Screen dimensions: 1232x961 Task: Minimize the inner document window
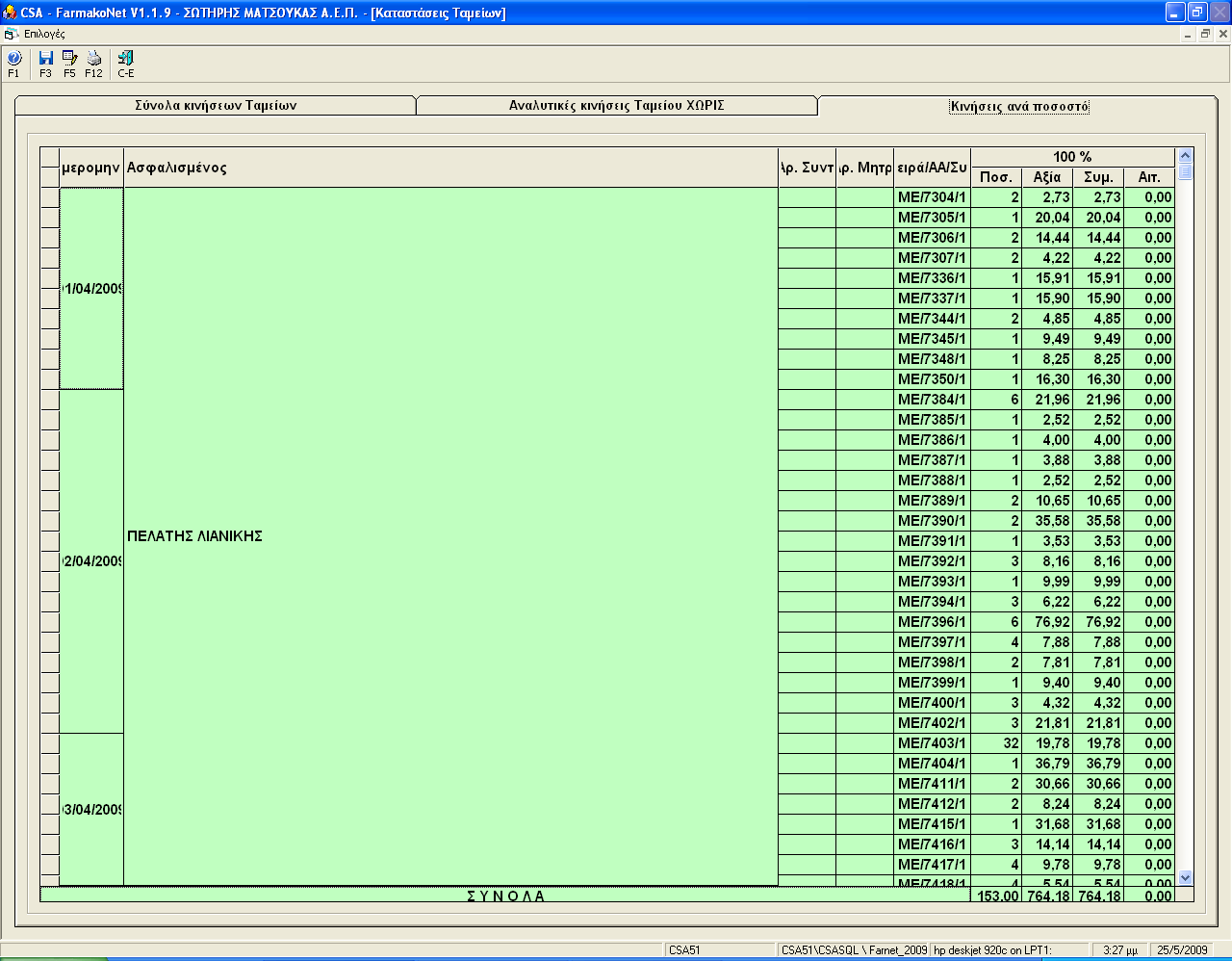[1188, 34]
